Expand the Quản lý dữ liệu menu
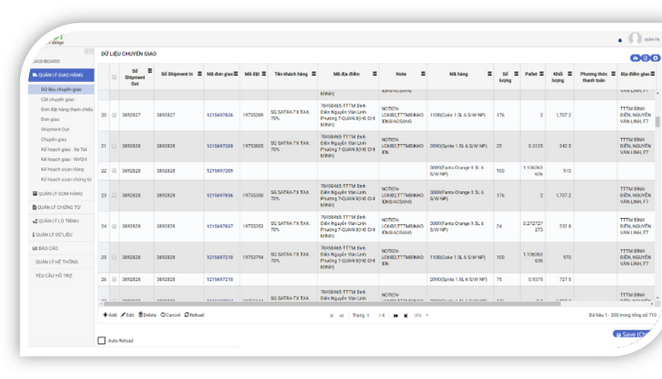This screenshot has height=379, width=662. click(x=61, y=235)
